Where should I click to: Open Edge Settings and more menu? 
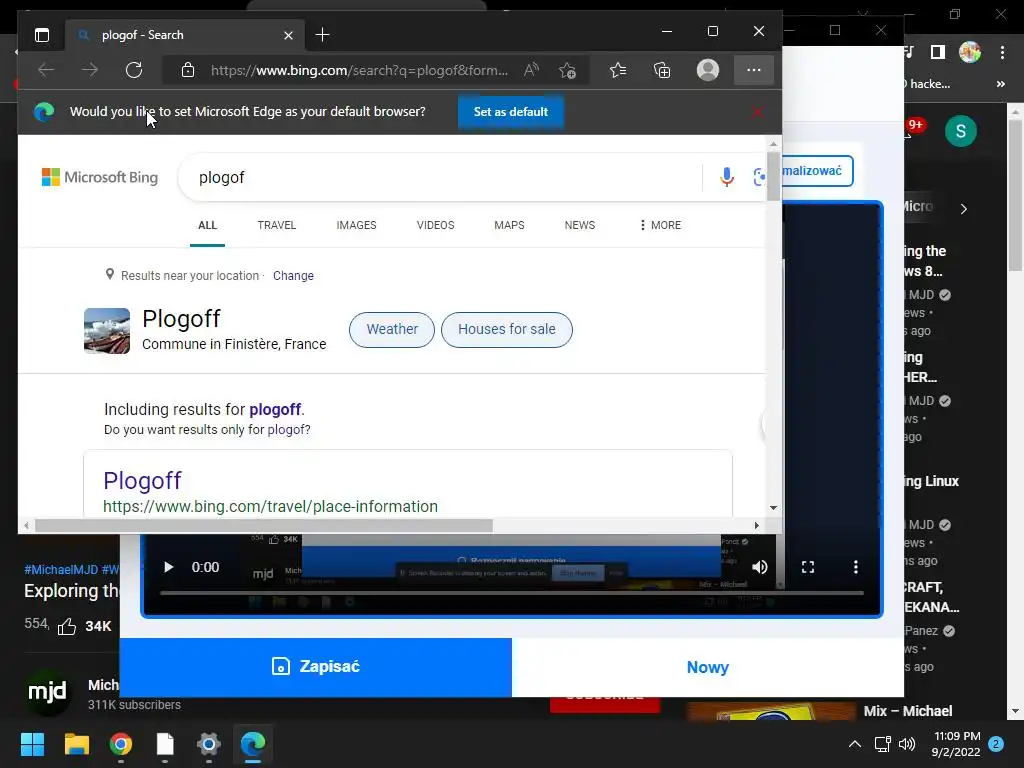[754, 70]
